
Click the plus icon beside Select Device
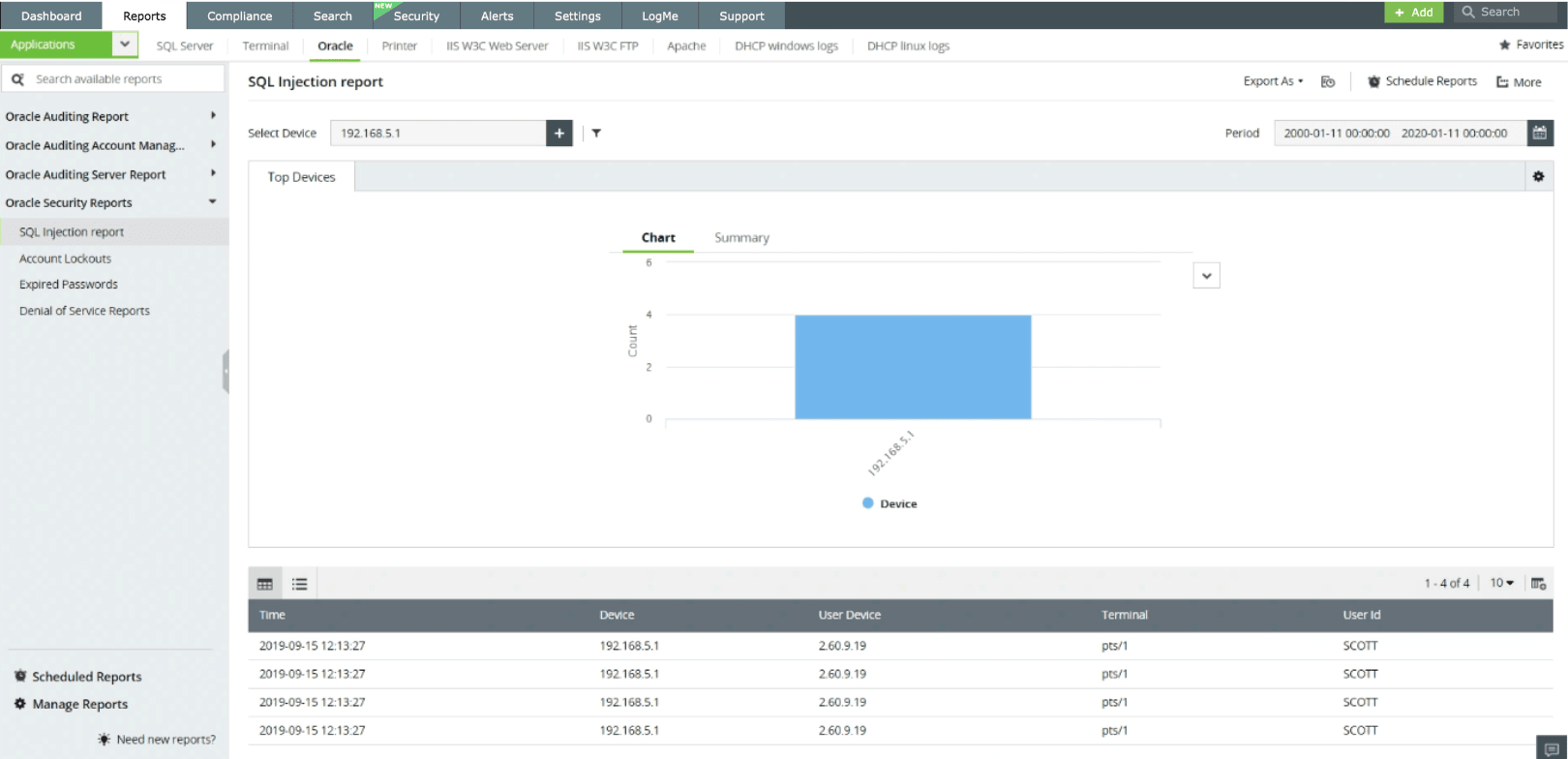click(x=559, y=134)
